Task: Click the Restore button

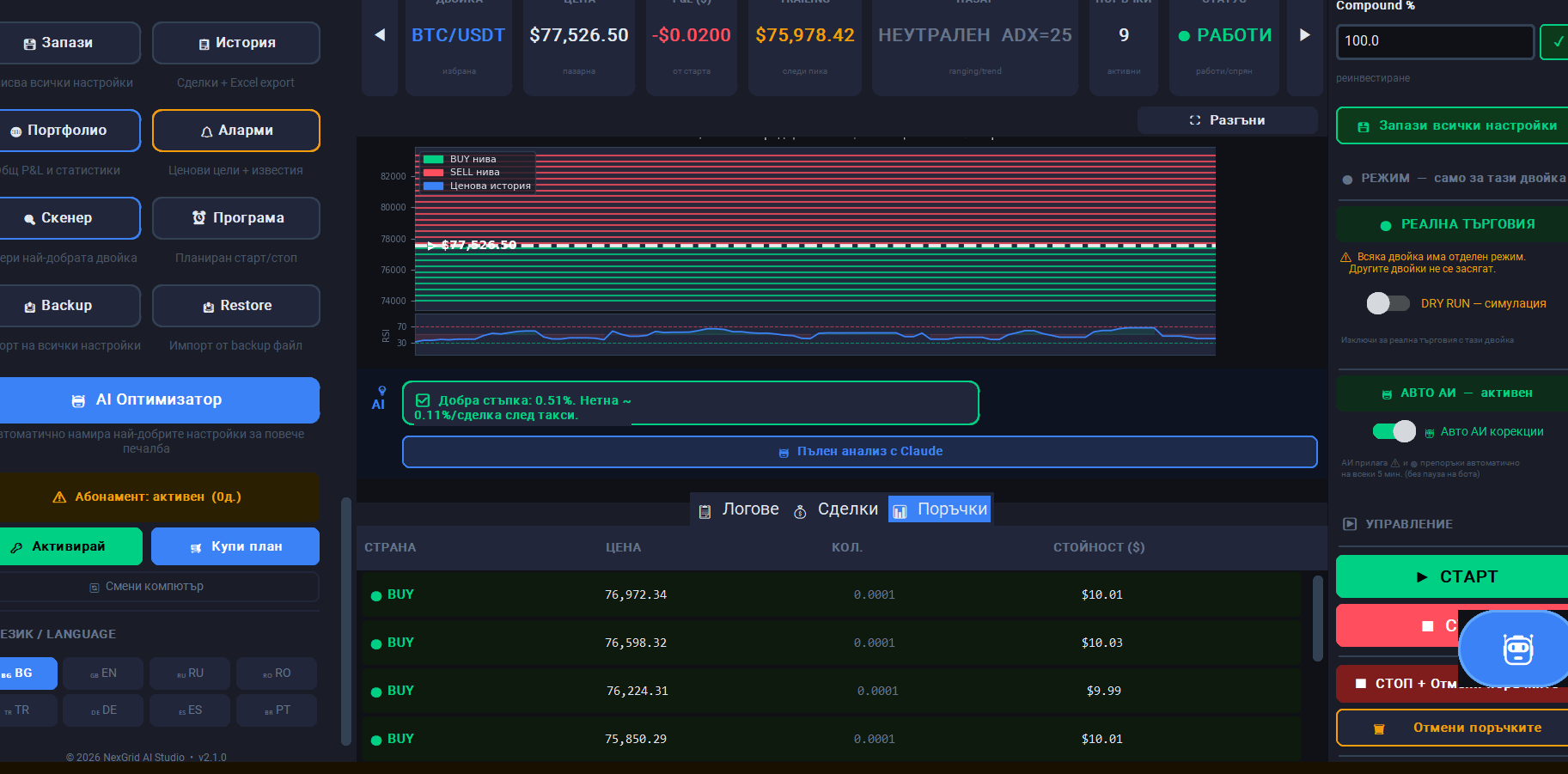Action: tap(236, 306)
